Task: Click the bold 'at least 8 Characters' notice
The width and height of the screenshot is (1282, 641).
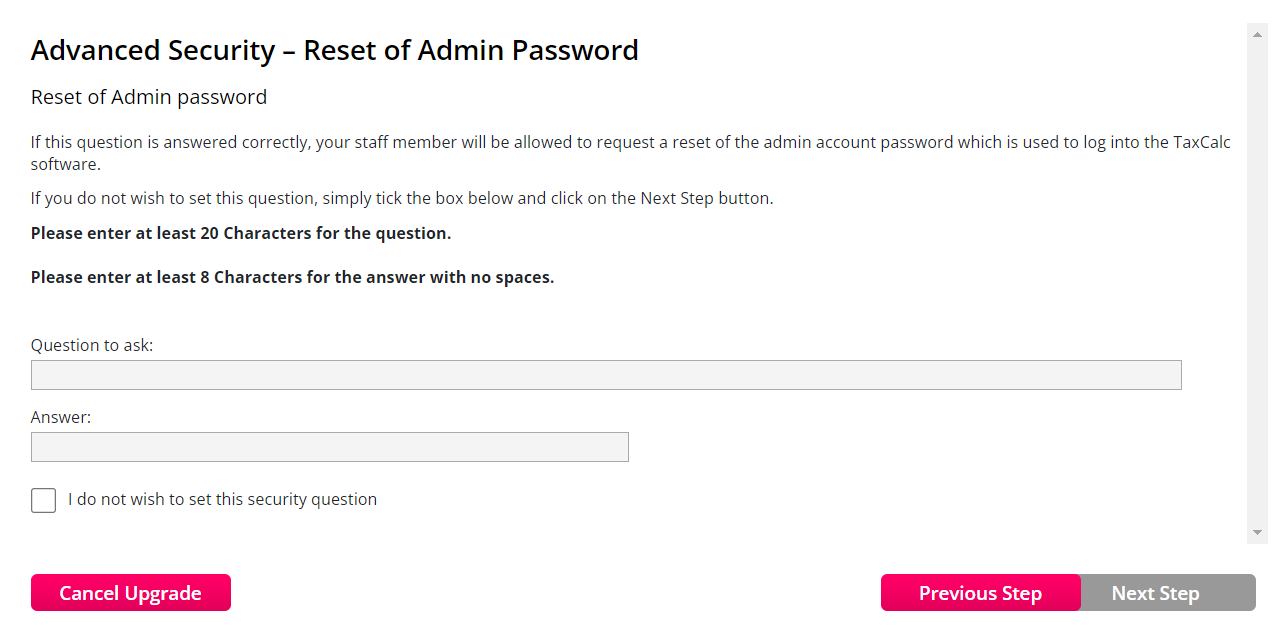Action: point(292,277)
